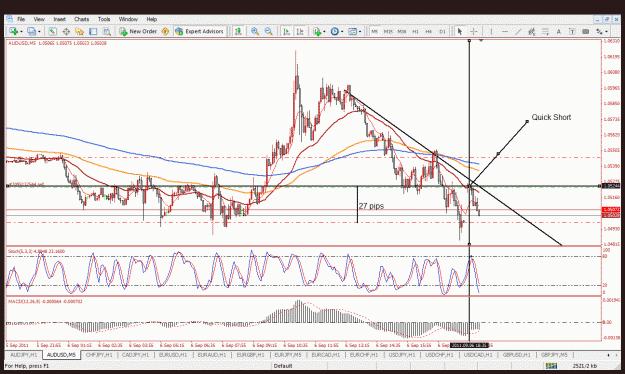Select the Crosshair tool

pyautogui.click(x=474, y=31)
